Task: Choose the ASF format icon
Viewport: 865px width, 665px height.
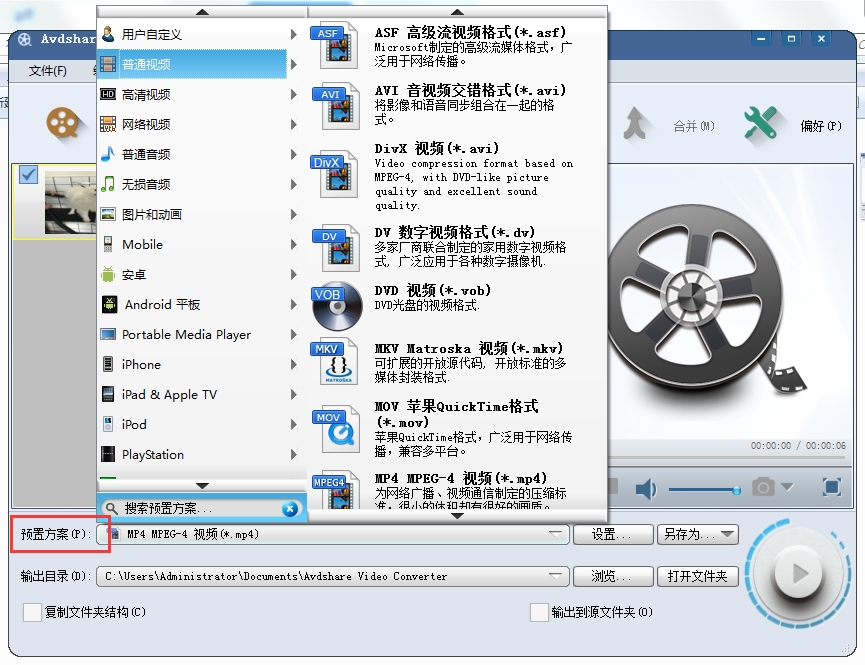Action: [x=336, y=46]
